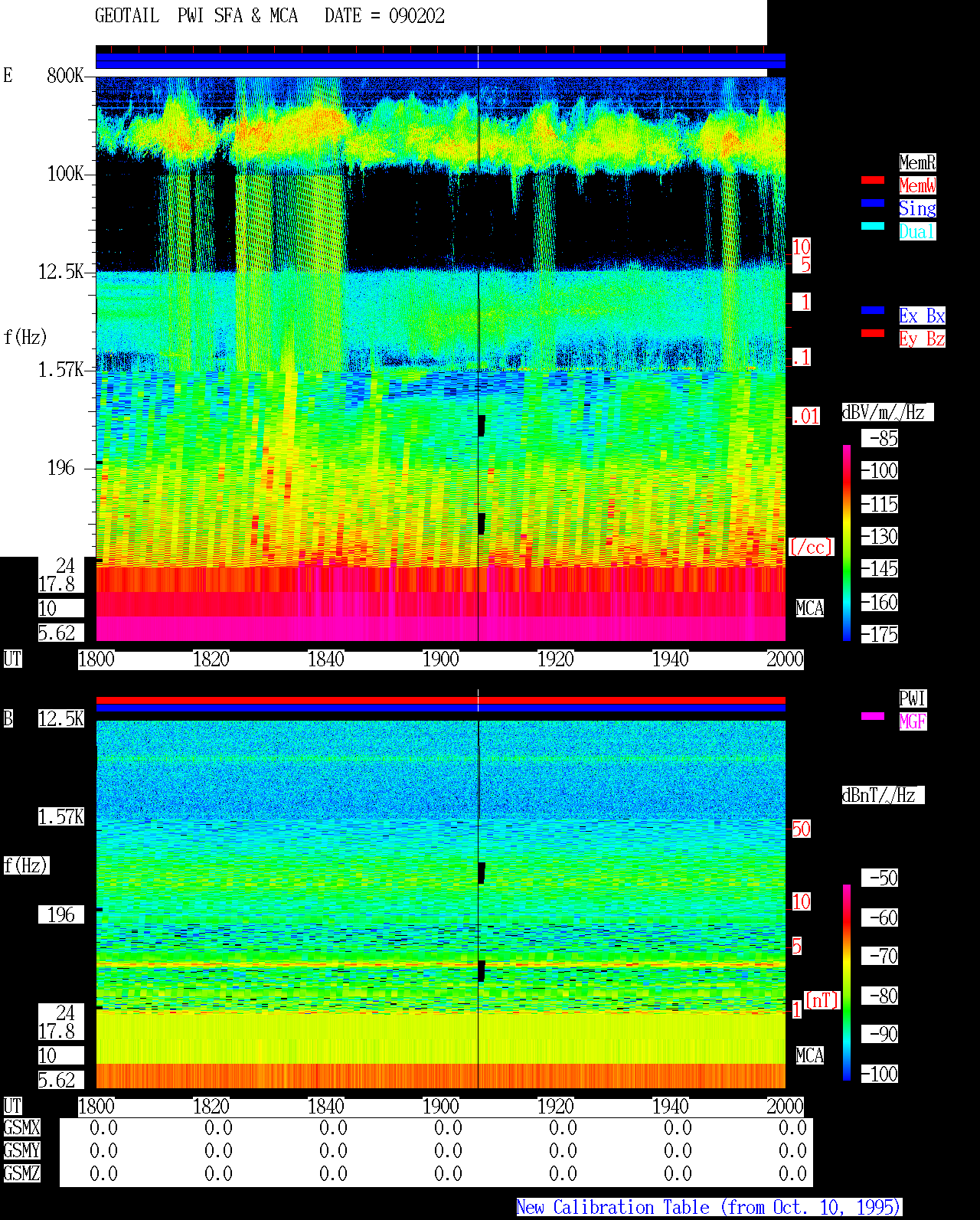Click the red '50' nT scale mark

pyautogui.click(x=801, y=829)
